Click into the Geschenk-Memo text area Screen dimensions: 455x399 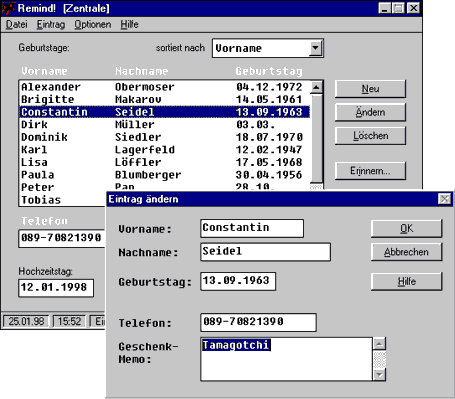click(x=287, y=359)
